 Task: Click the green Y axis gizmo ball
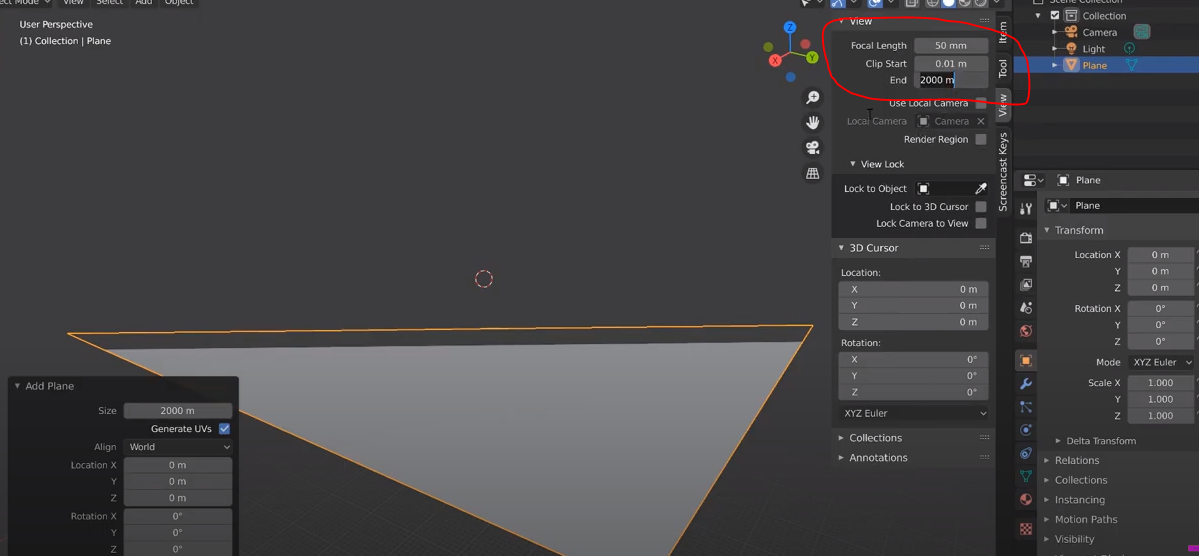[x=812, y=57]
